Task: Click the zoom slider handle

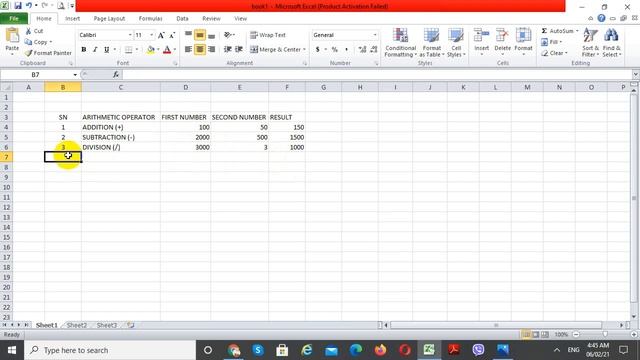Action: point(605,334)
